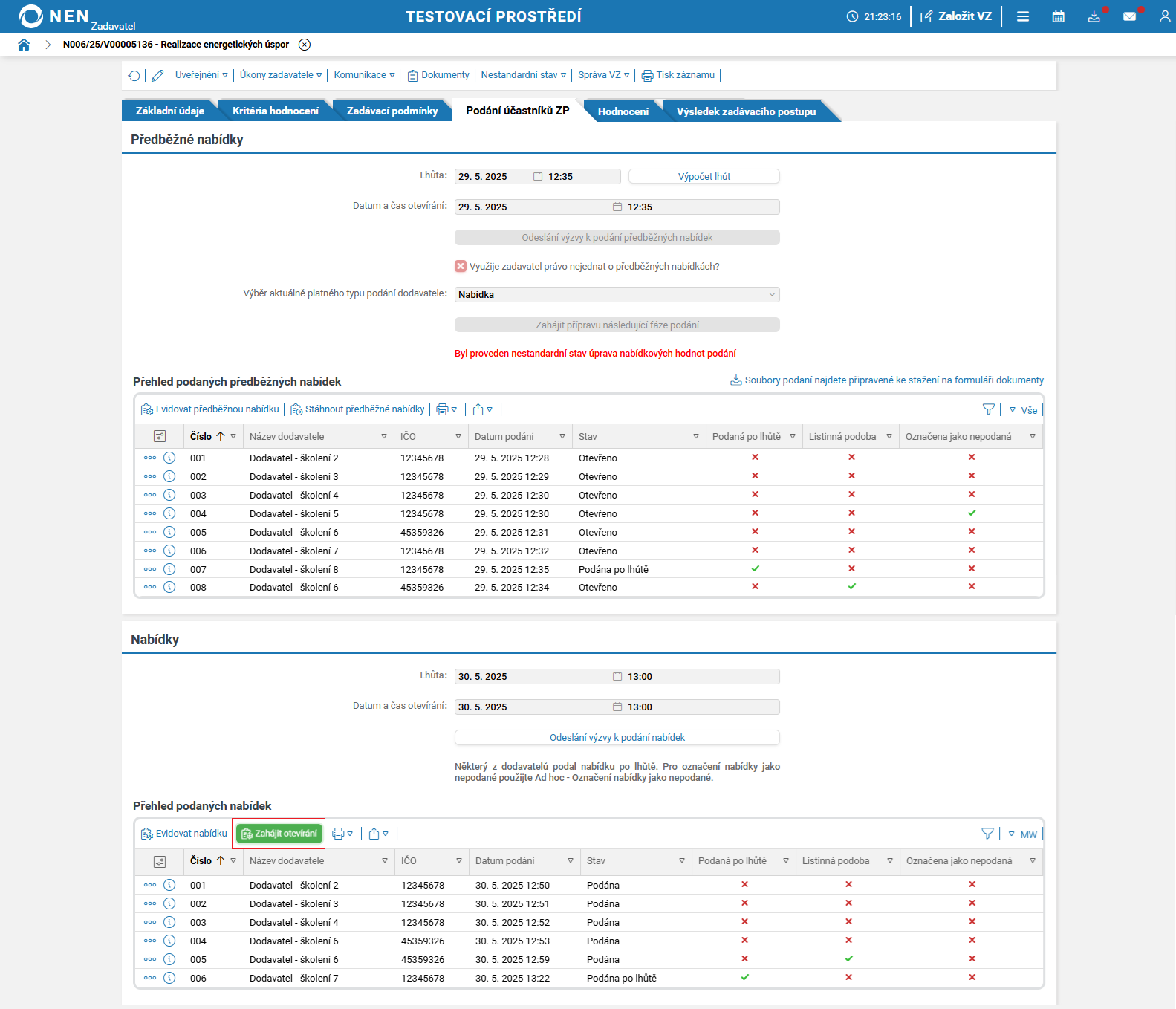Screen dimensions: 1176x1009
Task: Click the refresh icon in toolbar
Action: coord(134,76)
